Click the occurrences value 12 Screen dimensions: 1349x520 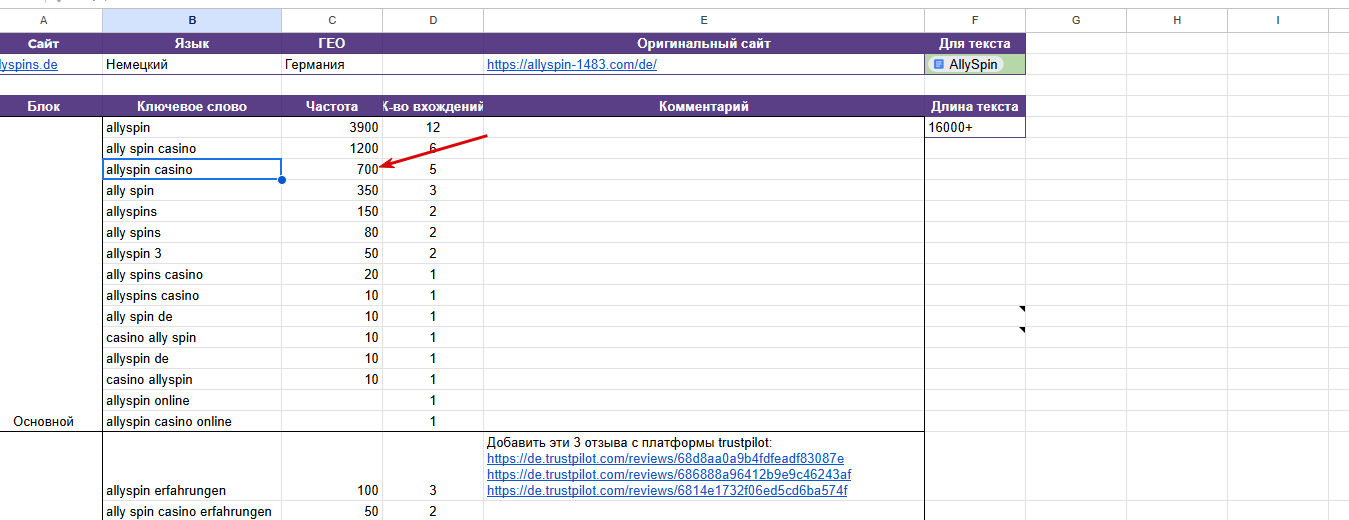coord(433,127)
